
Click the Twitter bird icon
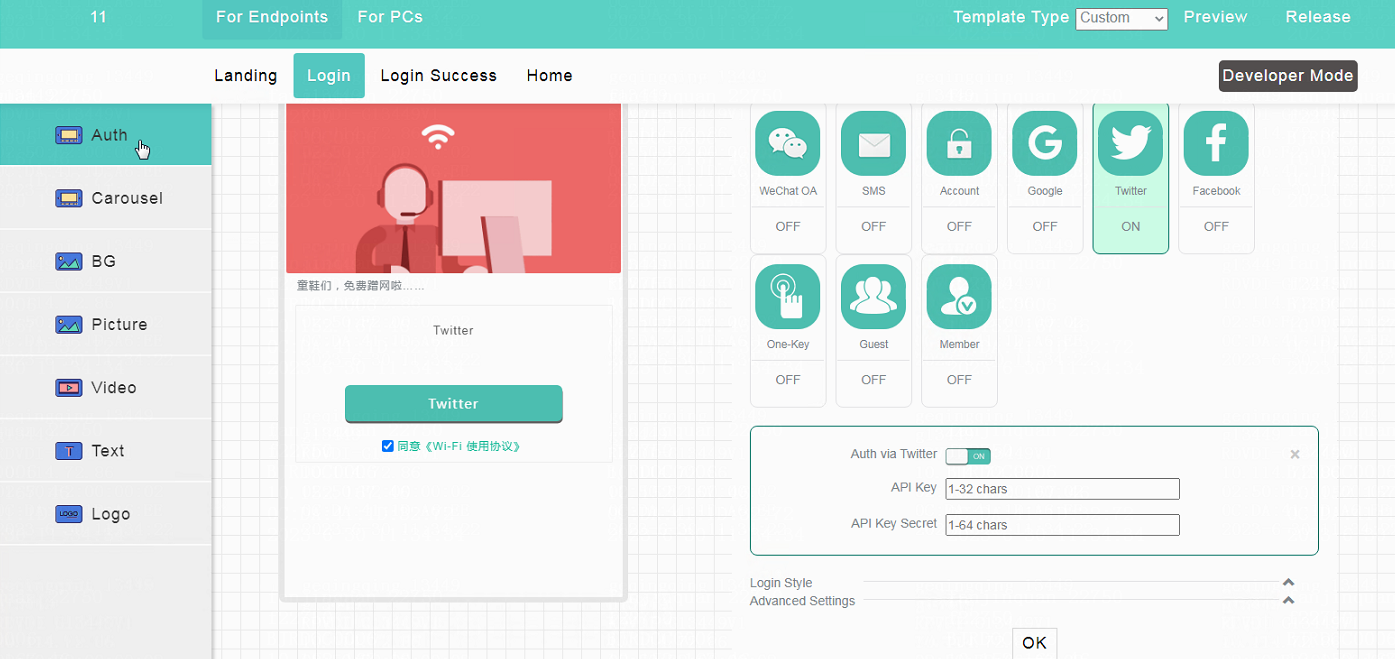click(x=1131, y=143)
